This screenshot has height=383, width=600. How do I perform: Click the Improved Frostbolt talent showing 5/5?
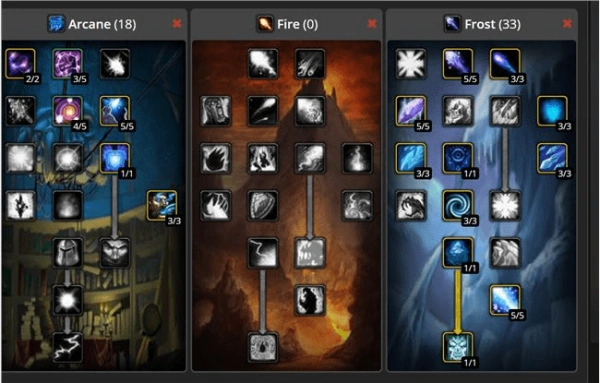[x=458, y=64]
